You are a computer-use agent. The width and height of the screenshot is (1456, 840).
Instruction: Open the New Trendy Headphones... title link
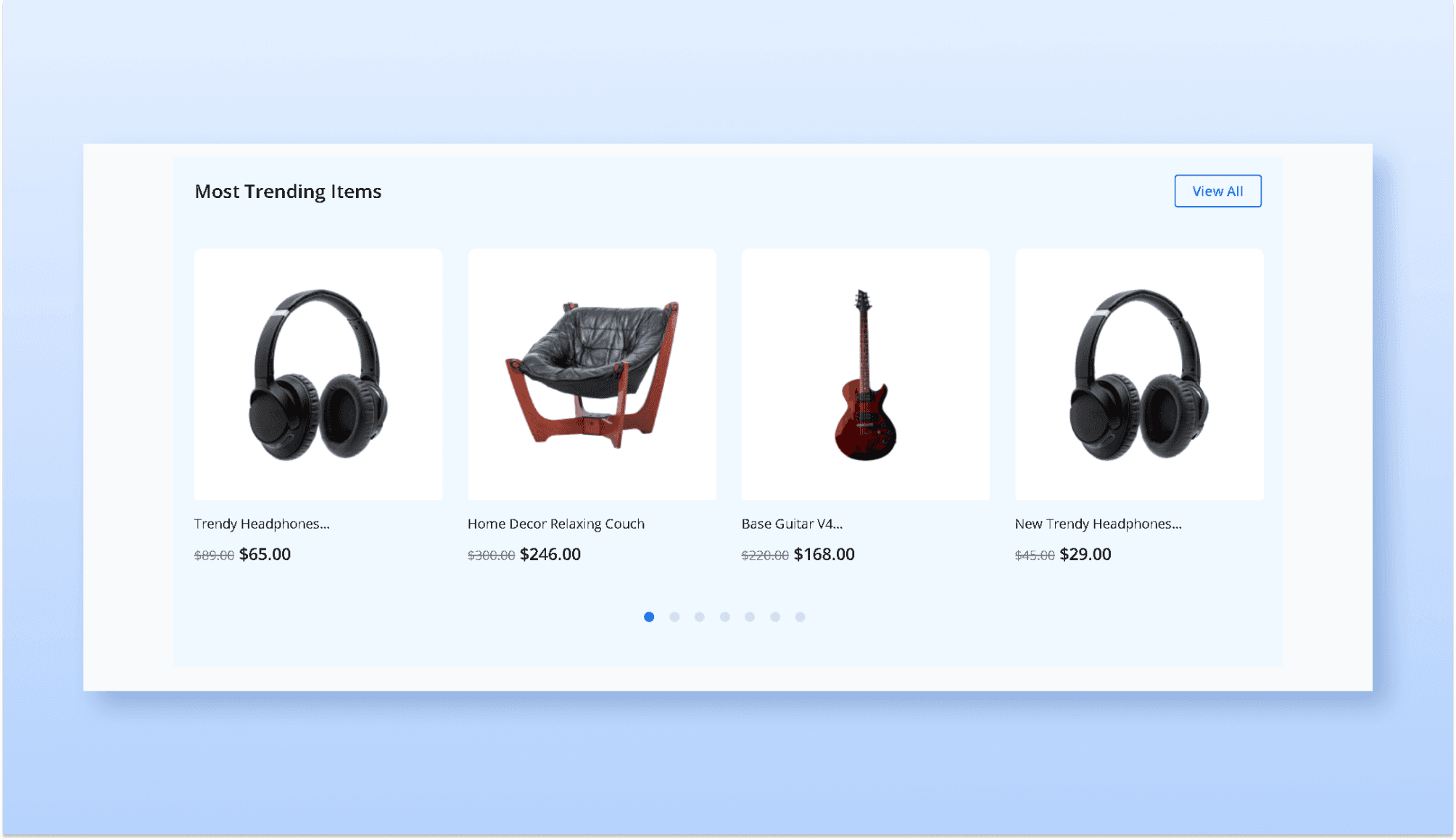coord(1098,524)
